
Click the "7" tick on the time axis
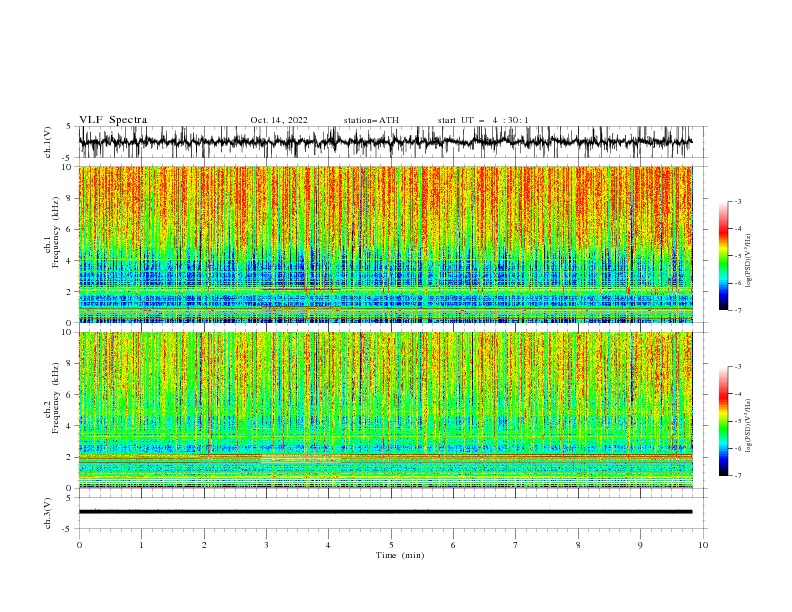tap(516, 545)
